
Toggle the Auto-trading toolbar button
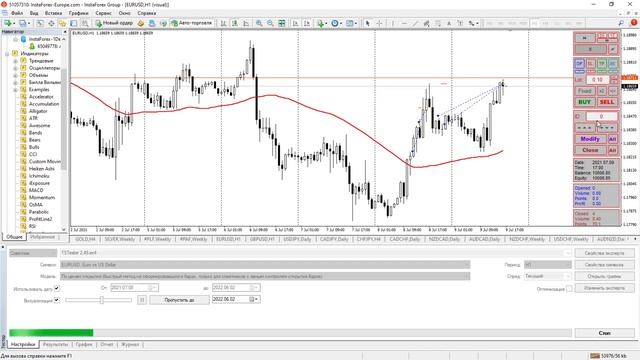[192, 23]
